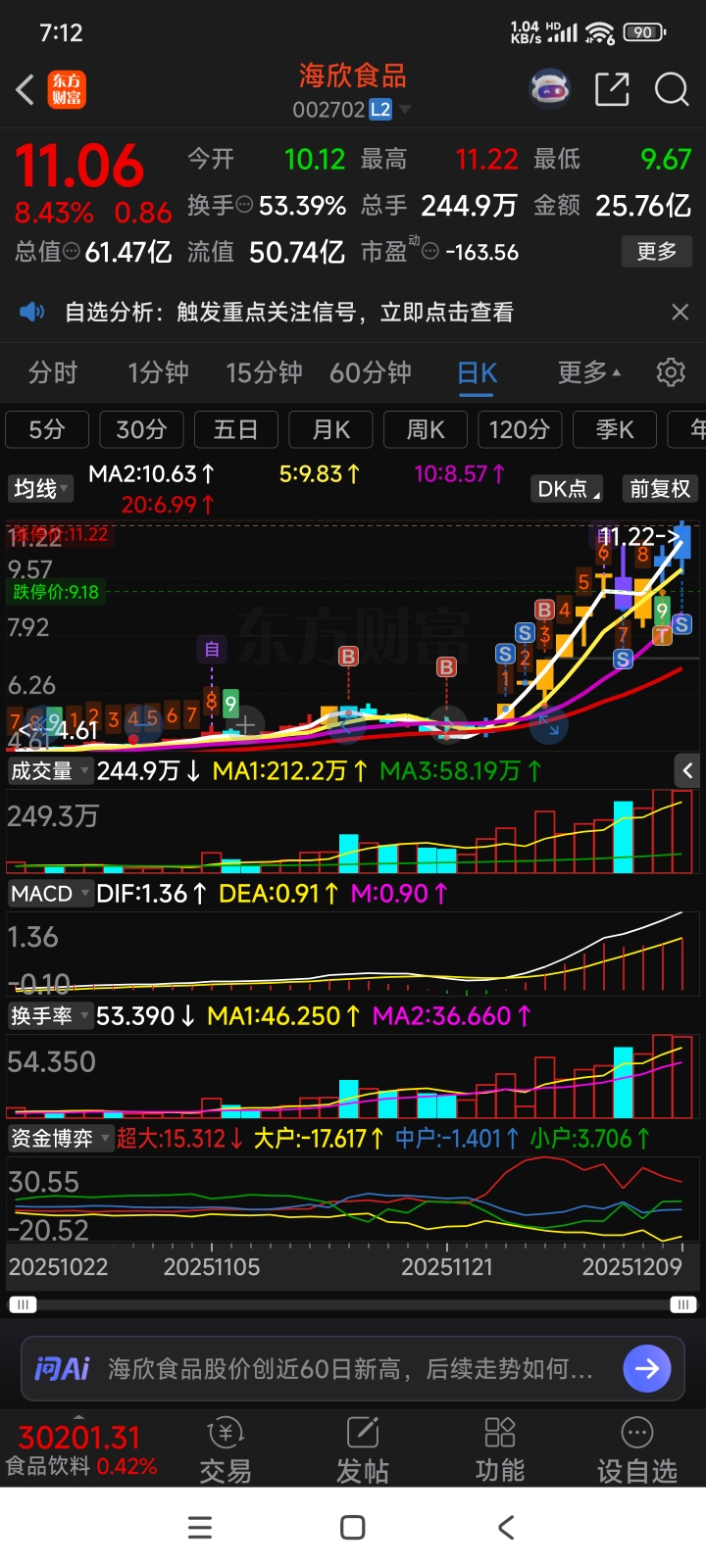Tap right handle of chart range slider
Image resolution: width=706 pixels, height=1568 pixels.
[683, 1304]
